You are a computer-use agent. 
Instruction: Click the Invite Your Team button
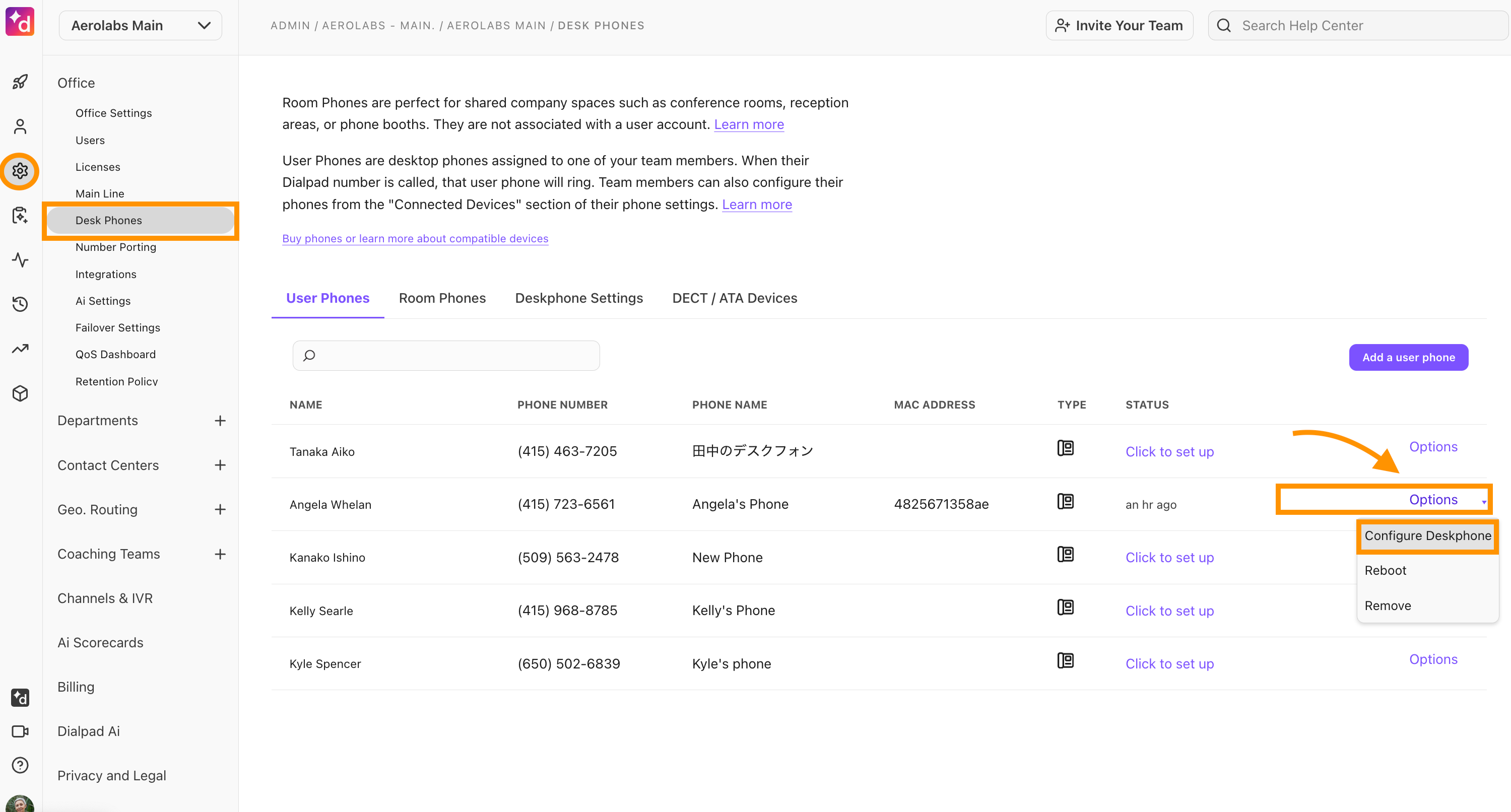[x=1119, y=25]
